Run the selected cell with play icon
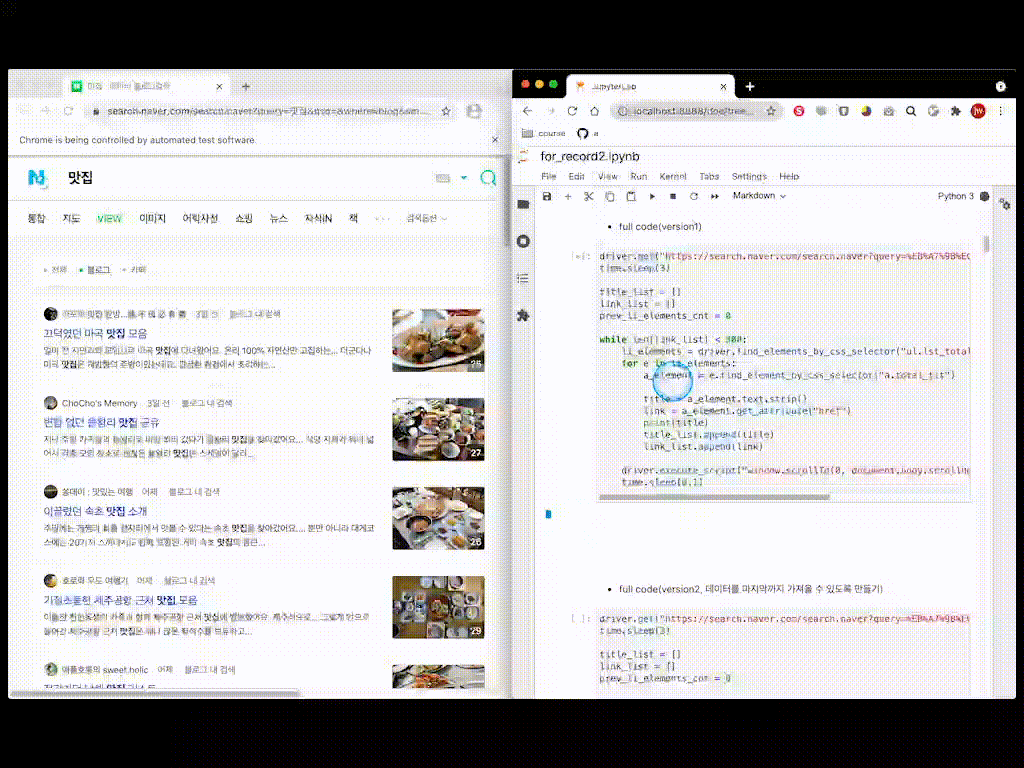The height and width of the screenshot is (768, 1024). [x=652, y=197]
